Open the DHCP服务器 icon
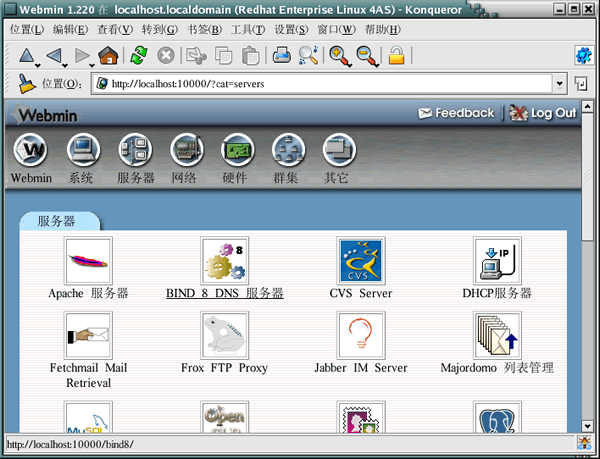Screen dimensions: 600x459 497,260
